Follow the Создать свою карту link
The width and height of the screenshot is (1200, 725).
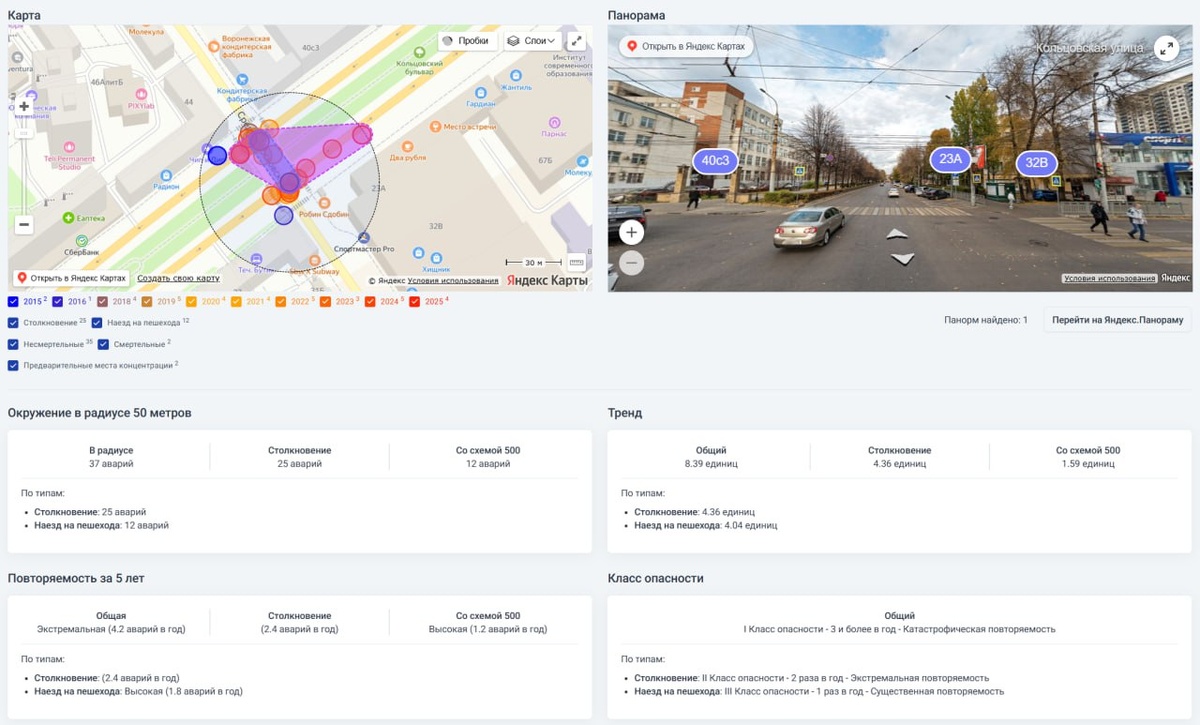[x=178, y=278]
